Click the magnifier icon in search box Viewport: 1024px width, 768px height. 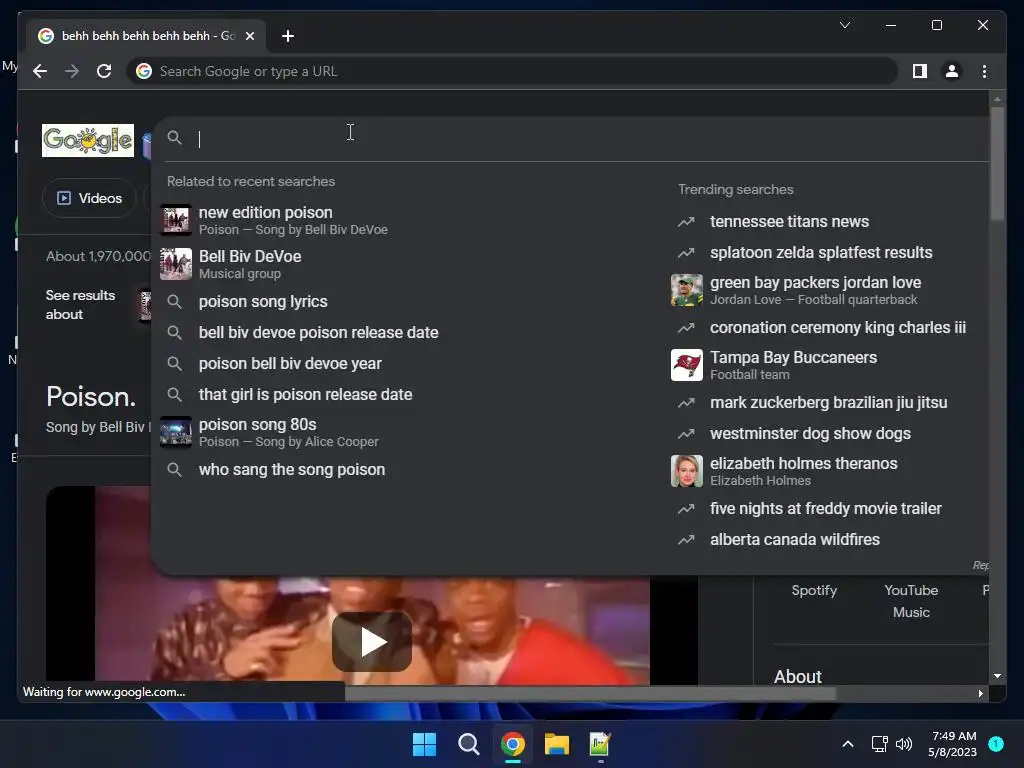point(174,138)
